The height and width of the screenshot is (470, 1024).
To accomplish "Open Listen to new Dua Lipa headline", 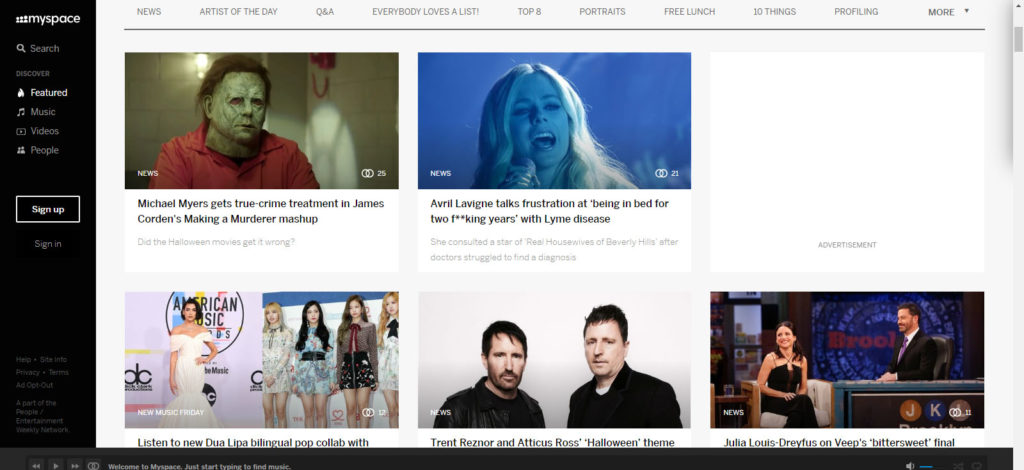I will [253, 443].
